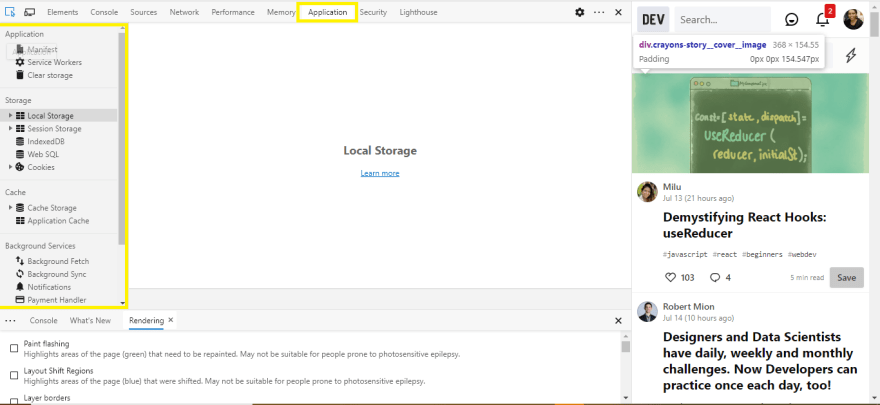Click the Notifications bell icon in sidebar

pos(20,287)
